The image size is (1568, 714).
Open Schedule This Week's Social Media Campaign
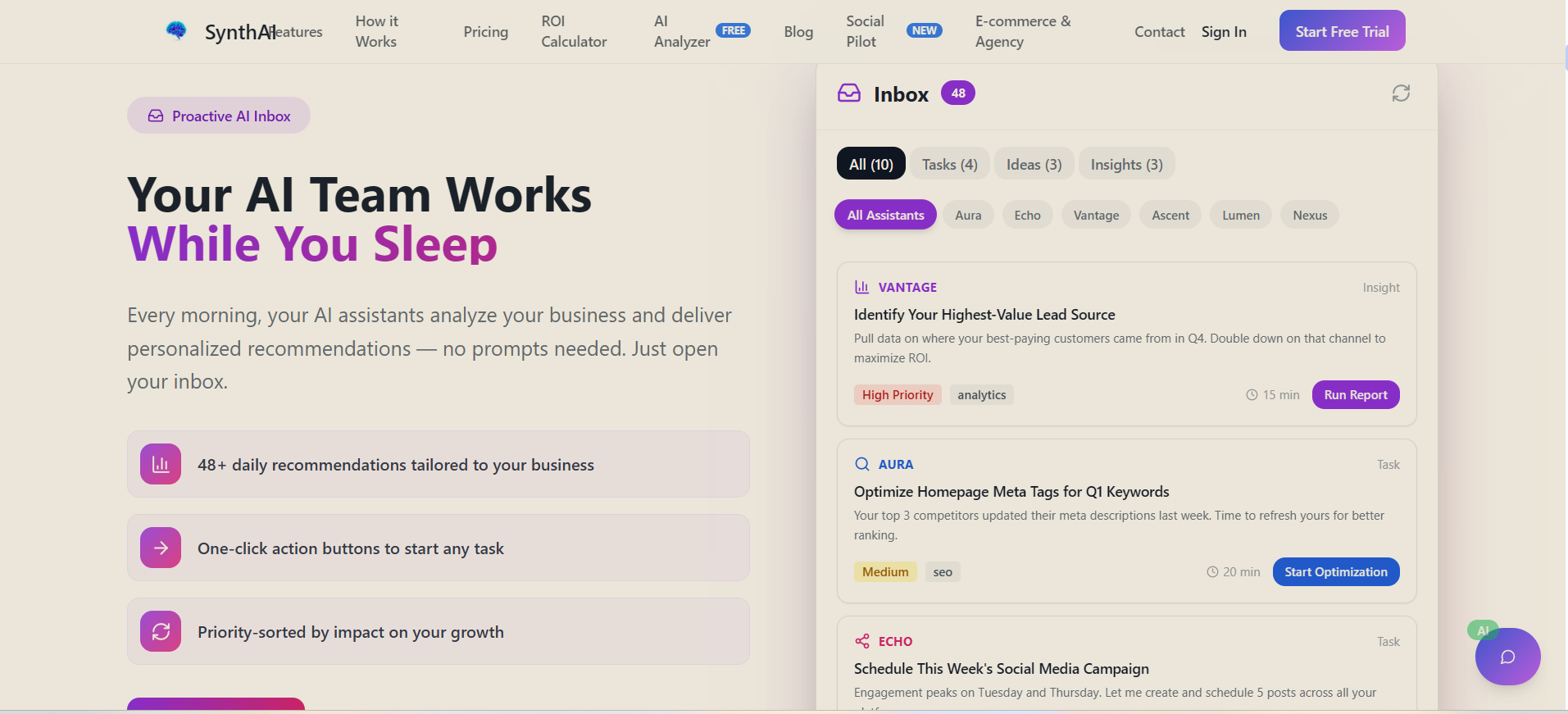pyautogui.click(x=1002, y=669)
